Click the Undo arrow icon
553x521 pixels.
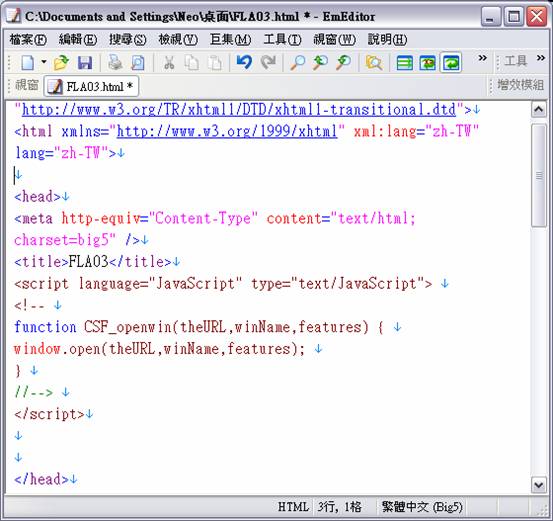click(x=244, y=62)
